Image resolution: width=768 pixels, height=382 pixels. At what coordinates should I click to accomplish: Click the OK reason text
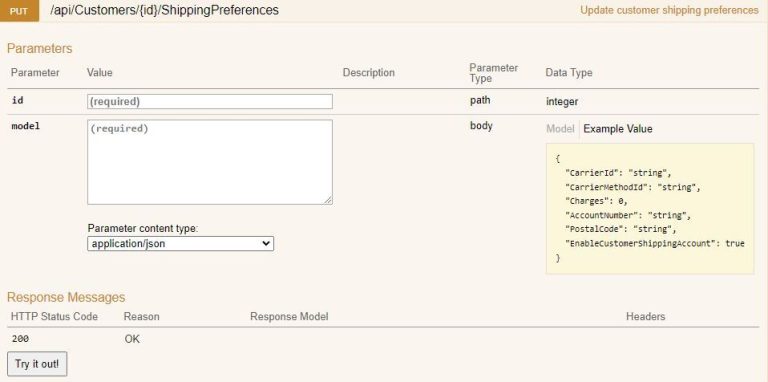pos(132,339)
